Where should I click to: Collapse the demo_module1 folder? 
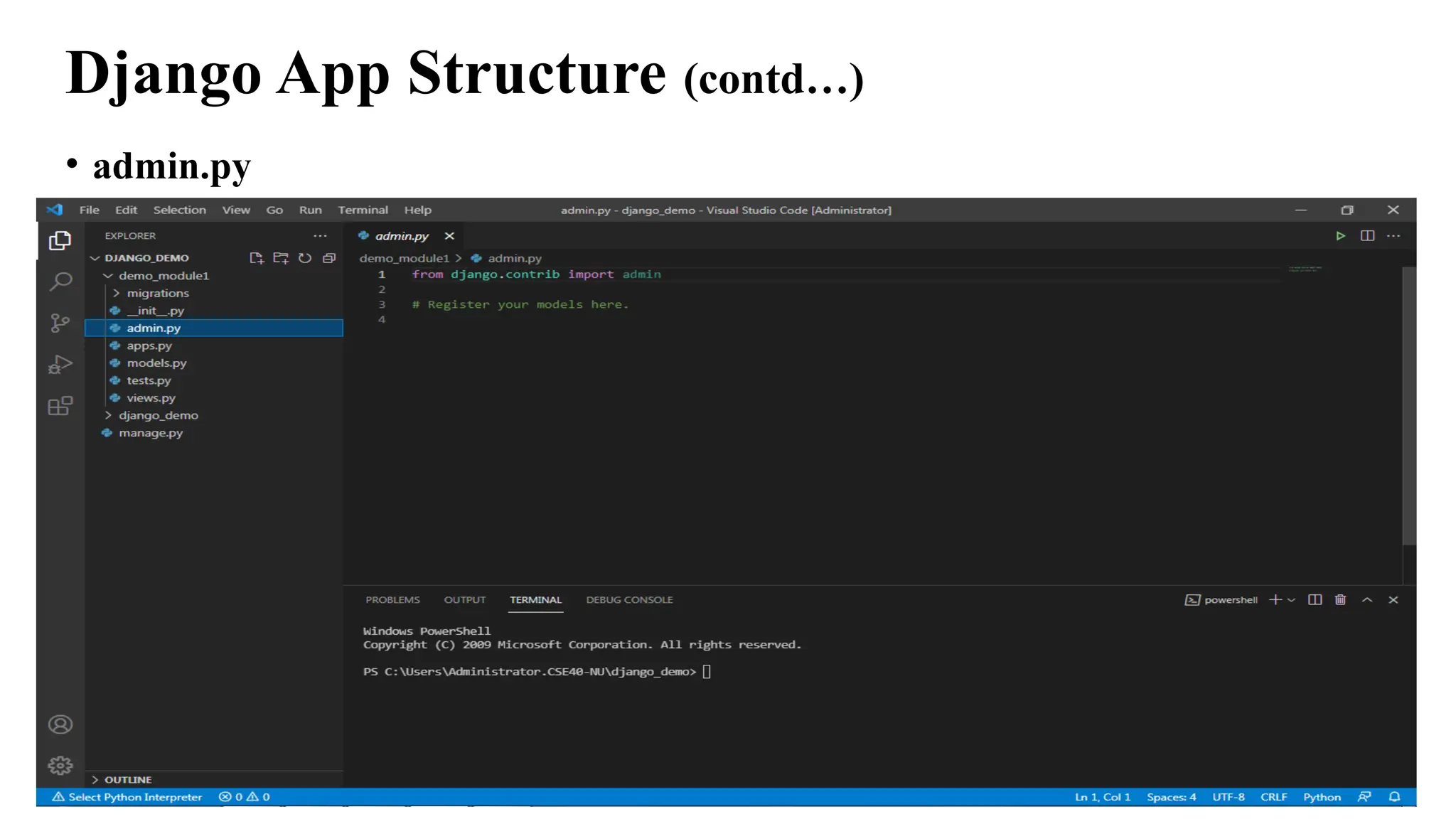[164, 276]
